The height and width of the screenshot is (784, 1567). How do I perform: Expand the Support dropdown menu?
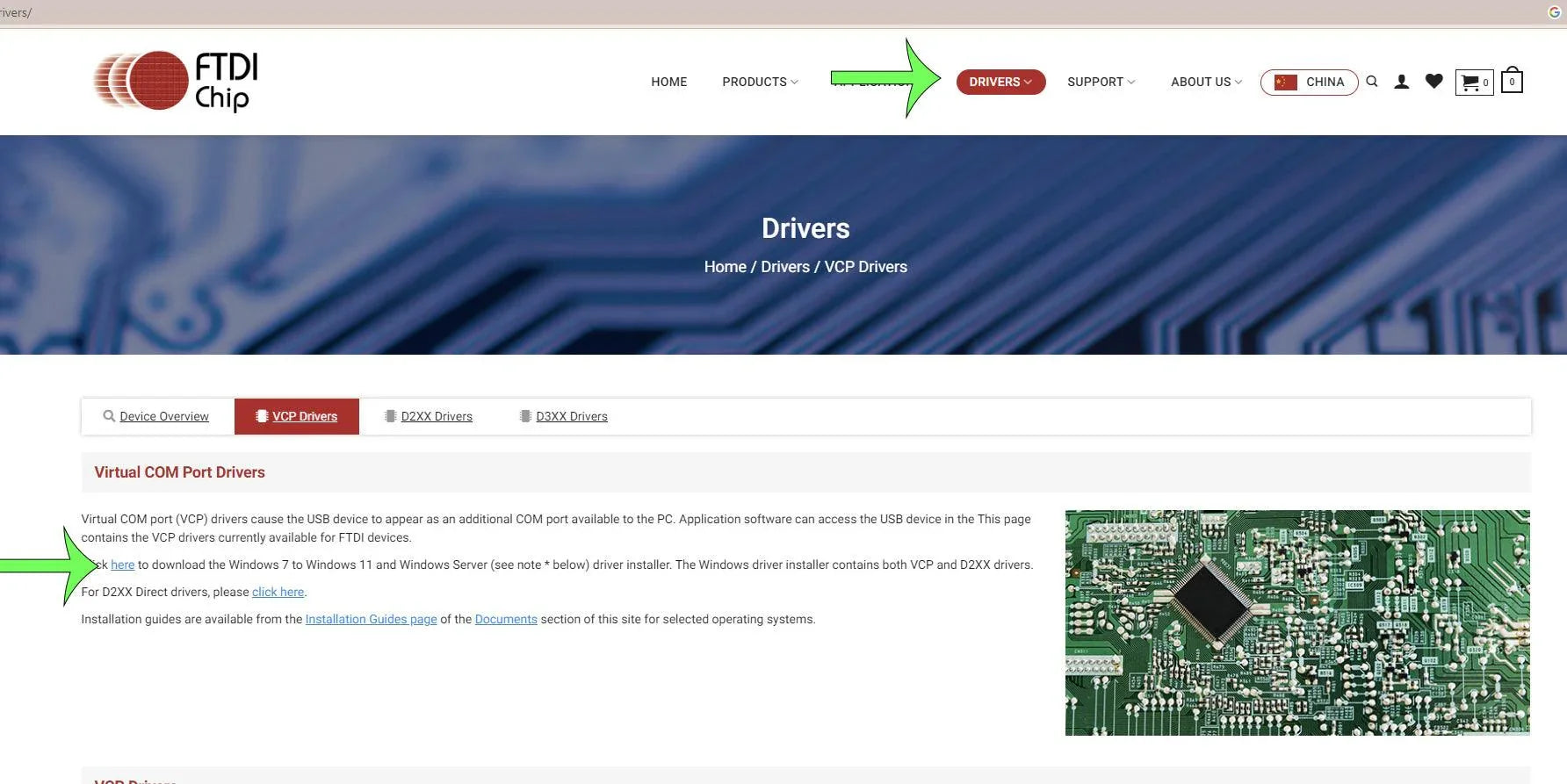tap(1101, 82)
